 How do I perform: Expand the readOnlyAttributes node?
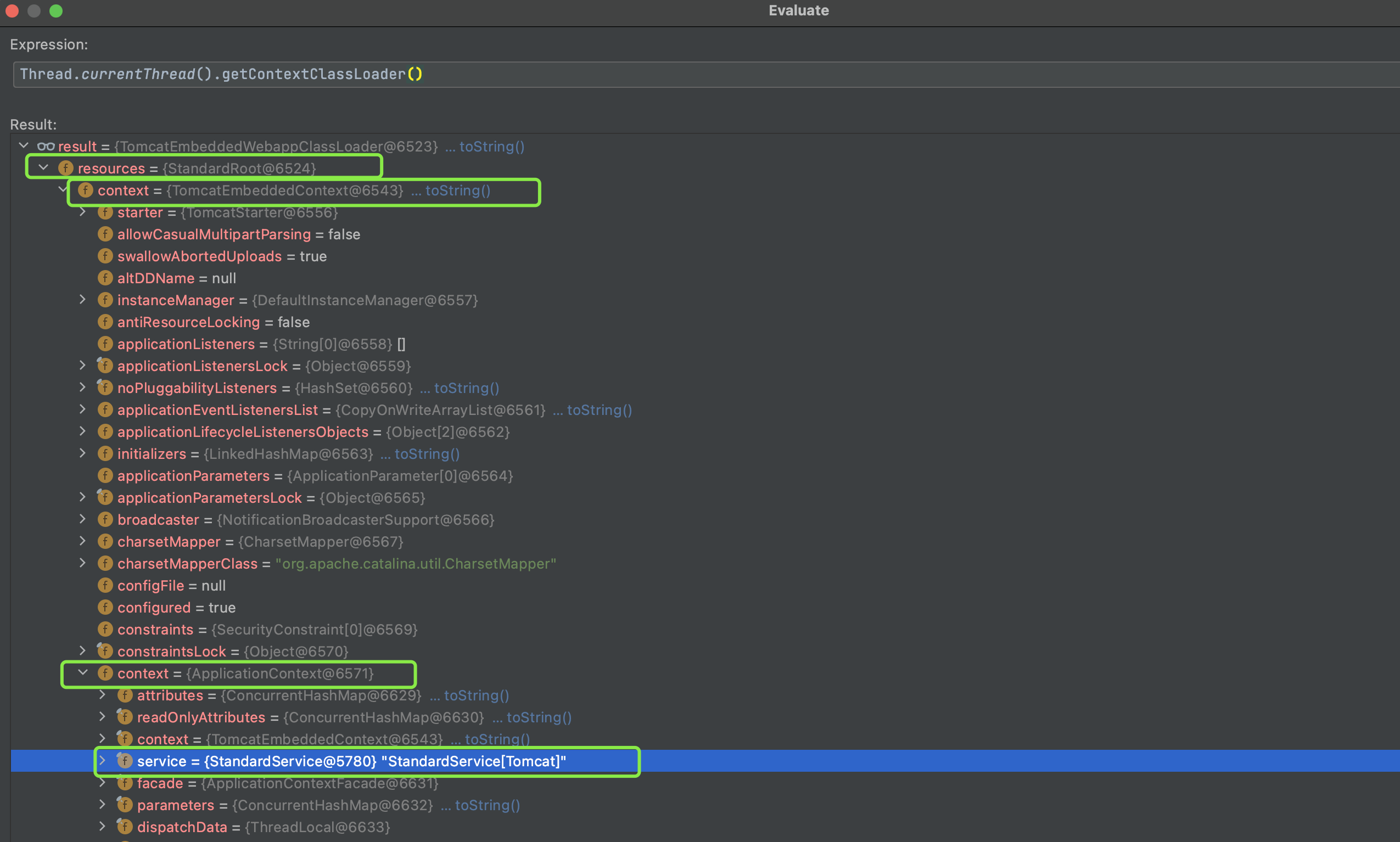click(103, 717)
